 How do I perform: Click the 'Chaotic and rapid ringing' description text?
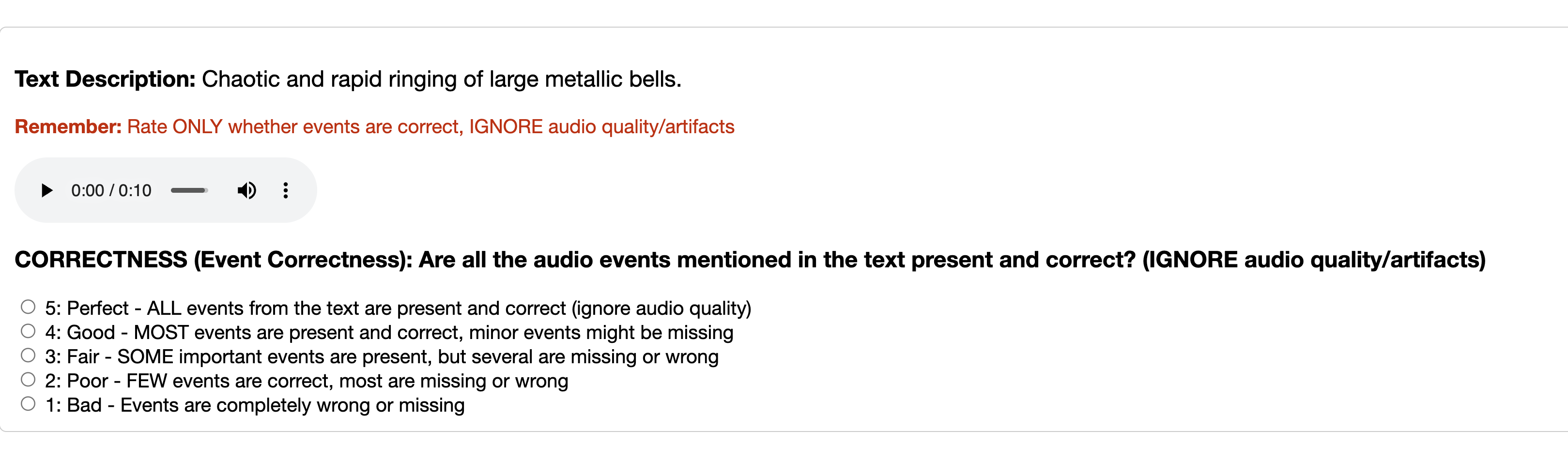pyautogui.click(x=441, y=79)
